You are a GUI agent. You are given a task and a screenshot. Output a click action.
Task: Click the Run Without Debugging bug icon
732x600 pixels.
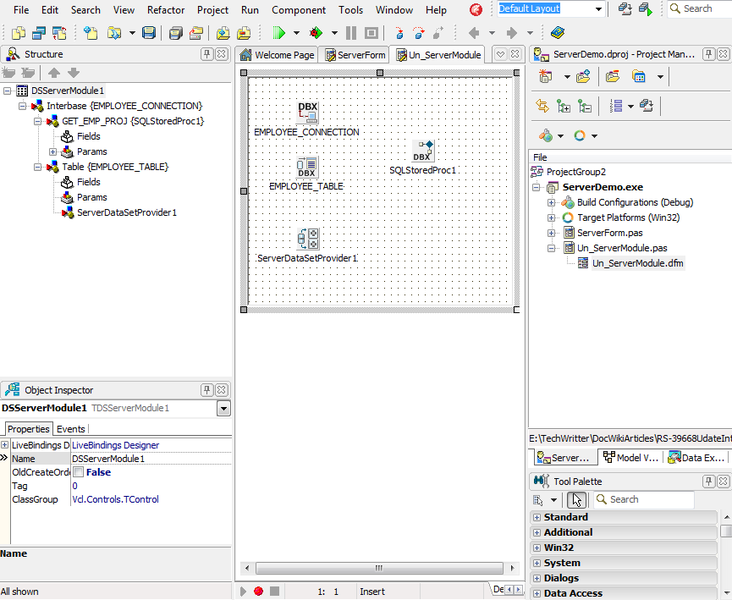pyautogui.click(x=316, y=33)
